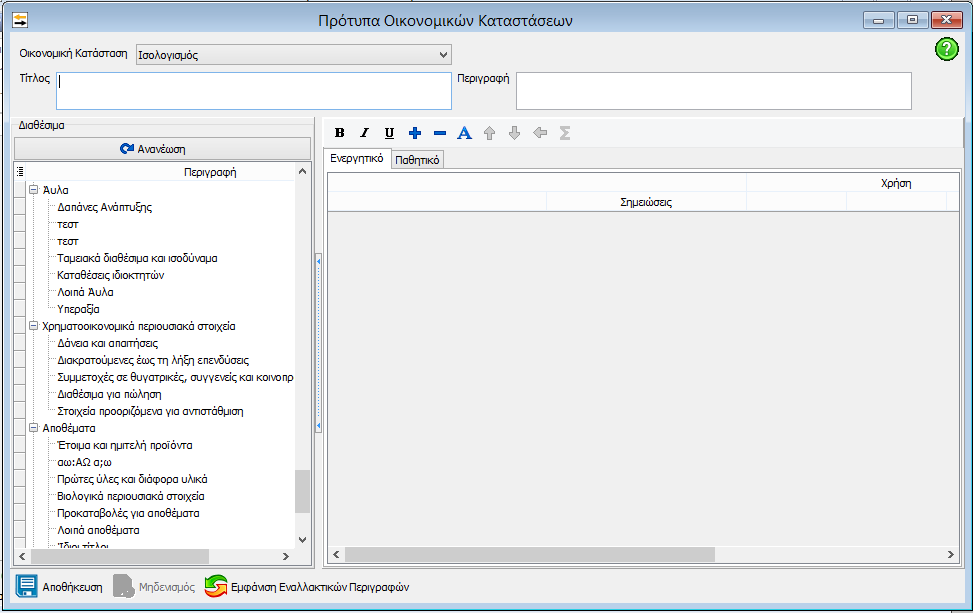Open the font color A icon
Screen dimensions: 973x613
point(464,133)
